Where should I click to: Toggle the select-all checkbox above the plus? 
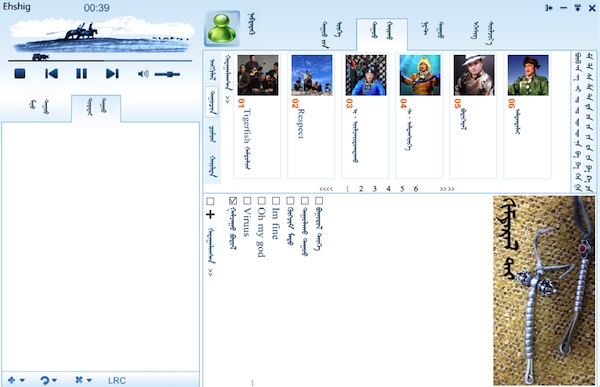[x=210, y=201]
